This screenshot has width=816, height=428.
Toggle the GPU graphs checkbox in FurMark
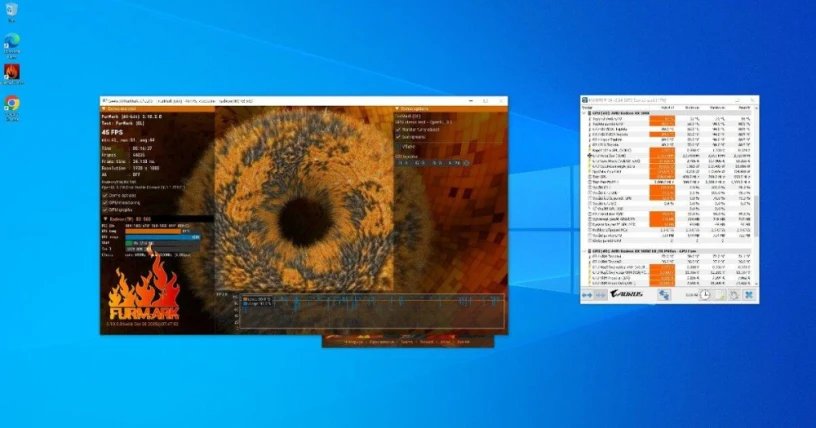point(106,209)
